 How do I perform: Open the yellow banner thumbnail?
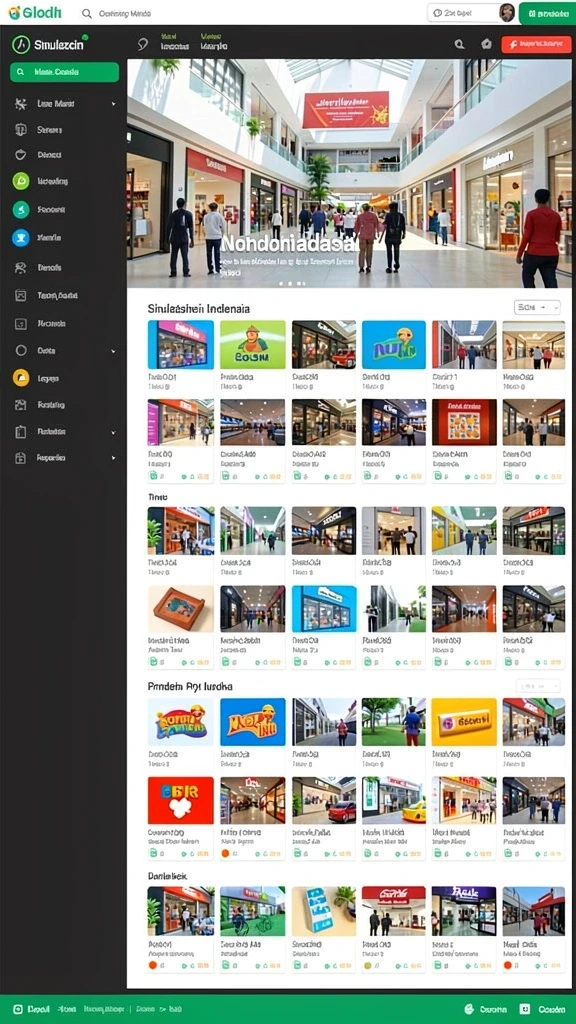(x=464, y=722)
